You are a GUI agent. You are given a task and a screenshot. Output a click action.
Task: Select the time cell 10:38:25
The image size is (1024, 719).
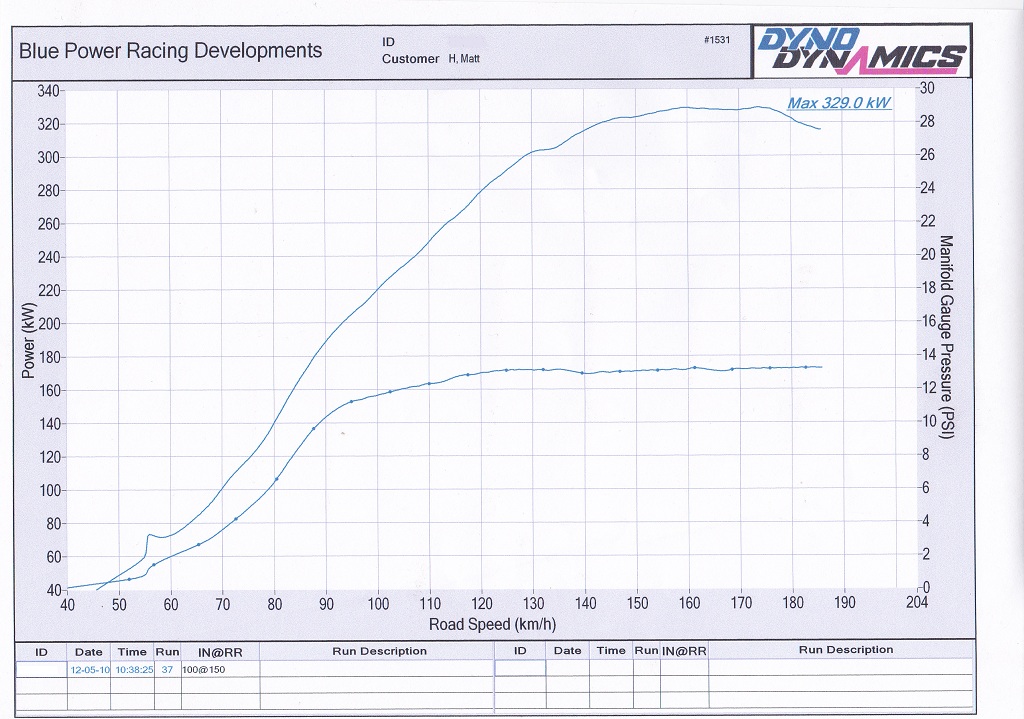coord(131,669)
